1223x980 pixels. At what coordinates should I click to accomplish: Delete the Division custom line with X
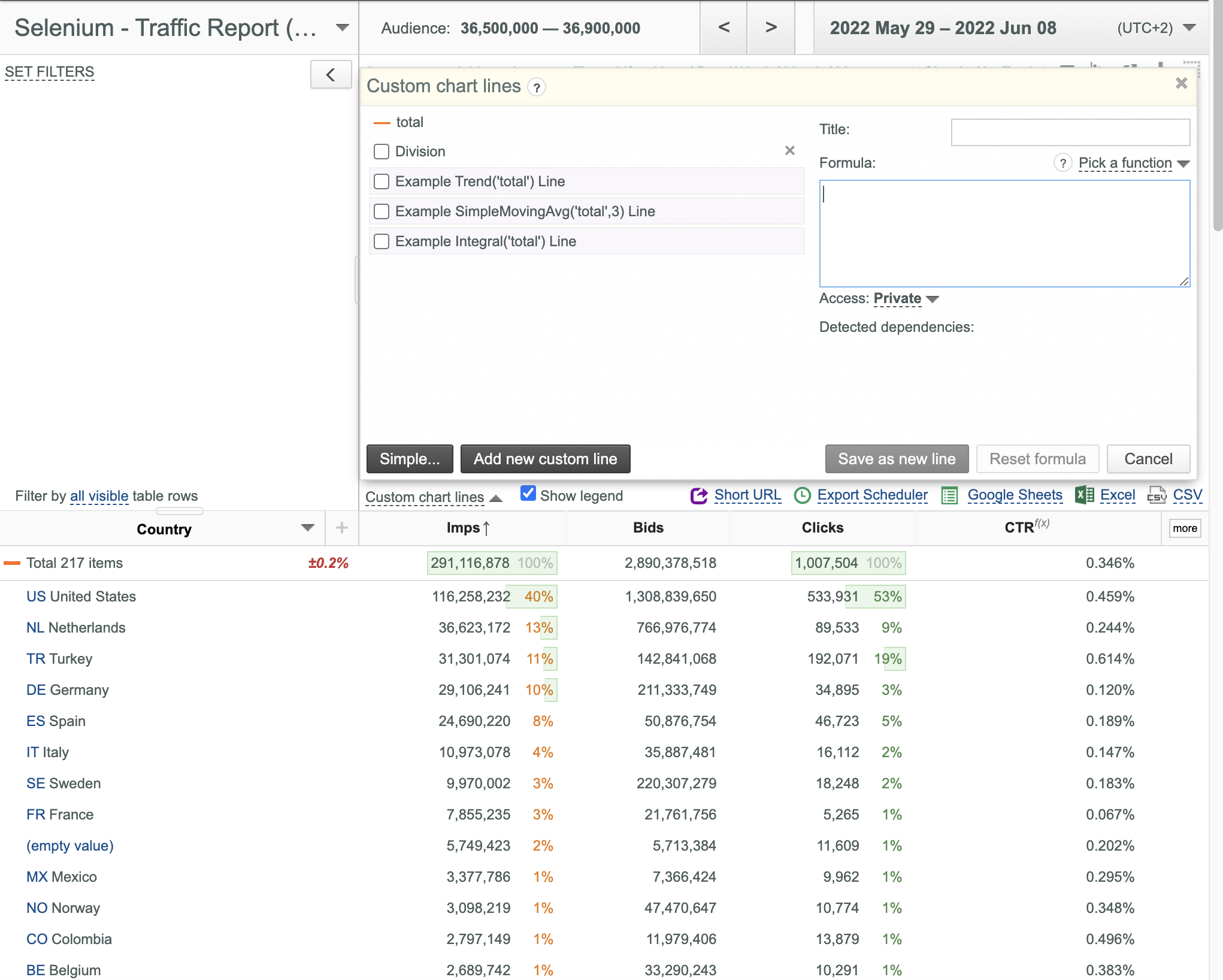(x=790, y=150)
